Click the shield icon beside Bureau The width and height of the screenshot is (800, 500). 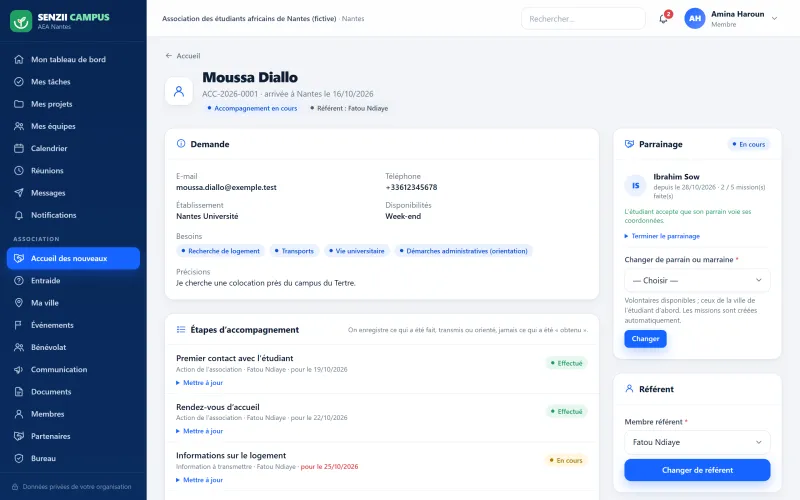coord(19,458)
